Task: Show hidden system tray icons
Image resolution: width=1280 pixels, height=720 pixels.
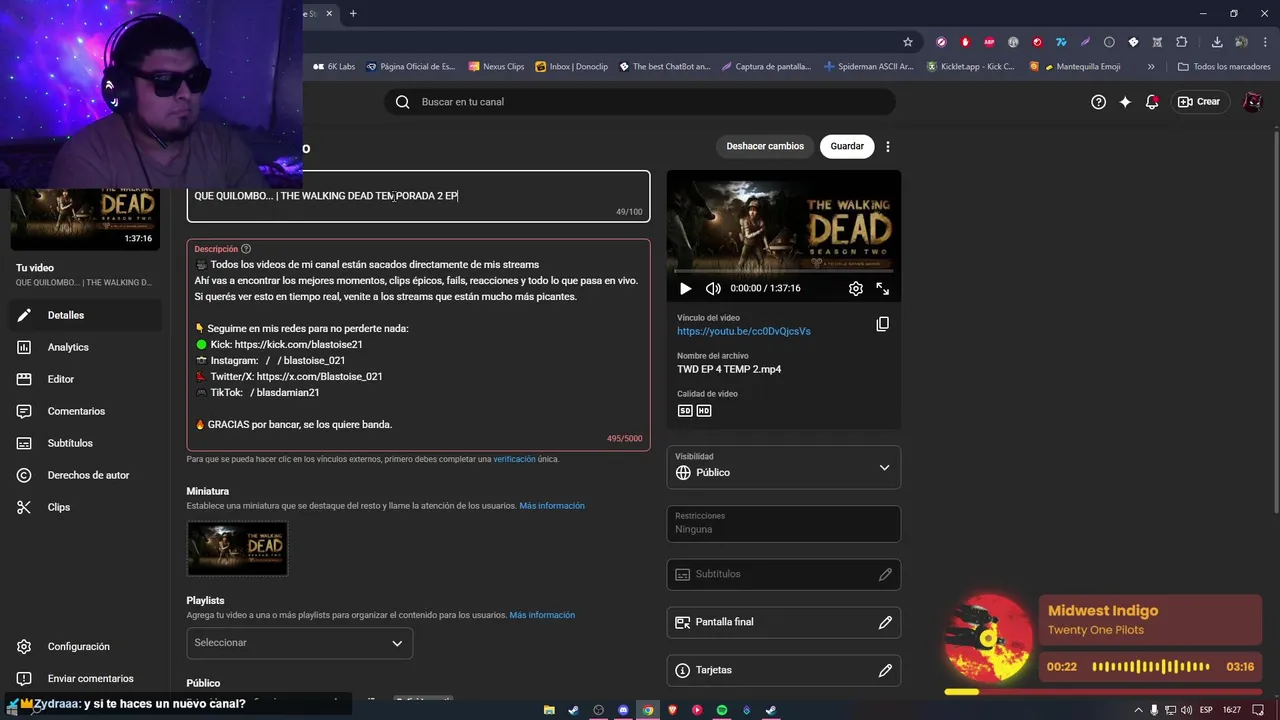Action: click(x=1139, y=710)
